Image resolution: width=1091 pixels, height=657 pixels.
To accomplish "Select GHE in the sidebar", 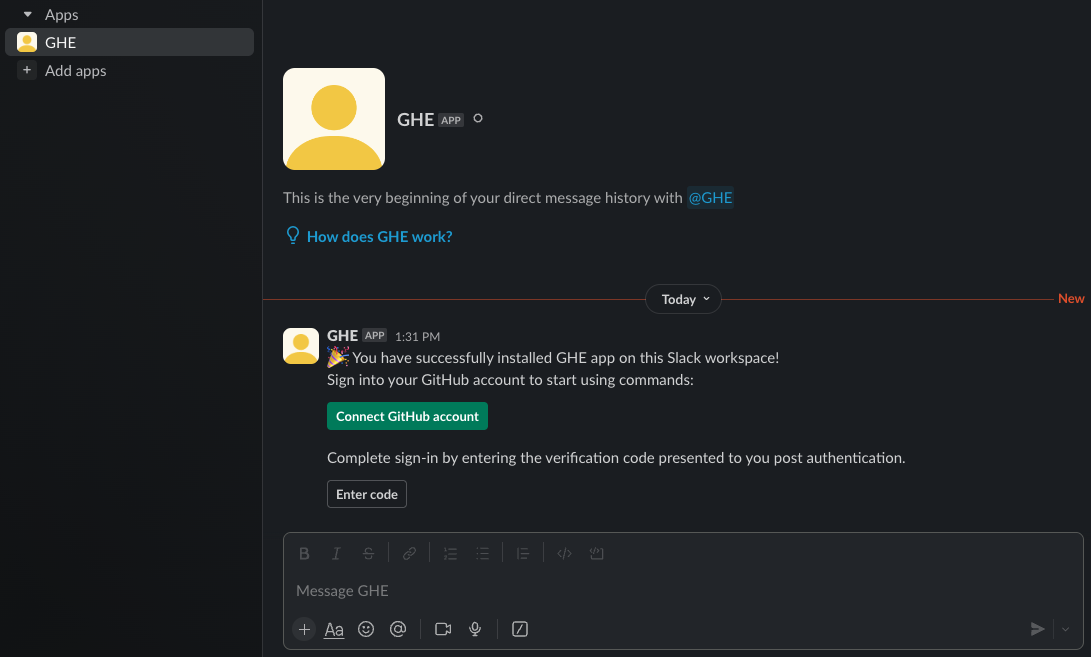I will click(x=129, y=42).
